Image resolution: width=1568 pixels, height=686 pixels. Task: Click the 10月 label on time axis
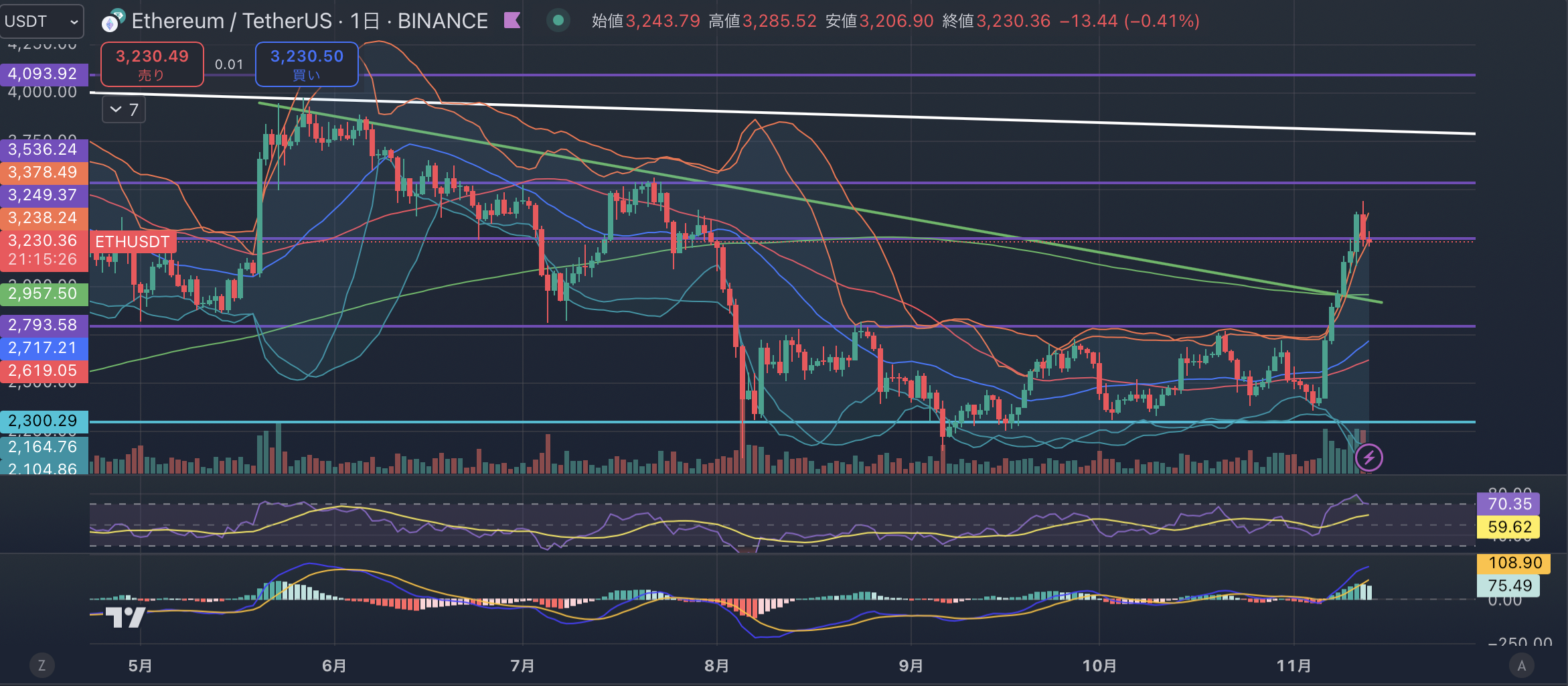point(1099,666)
